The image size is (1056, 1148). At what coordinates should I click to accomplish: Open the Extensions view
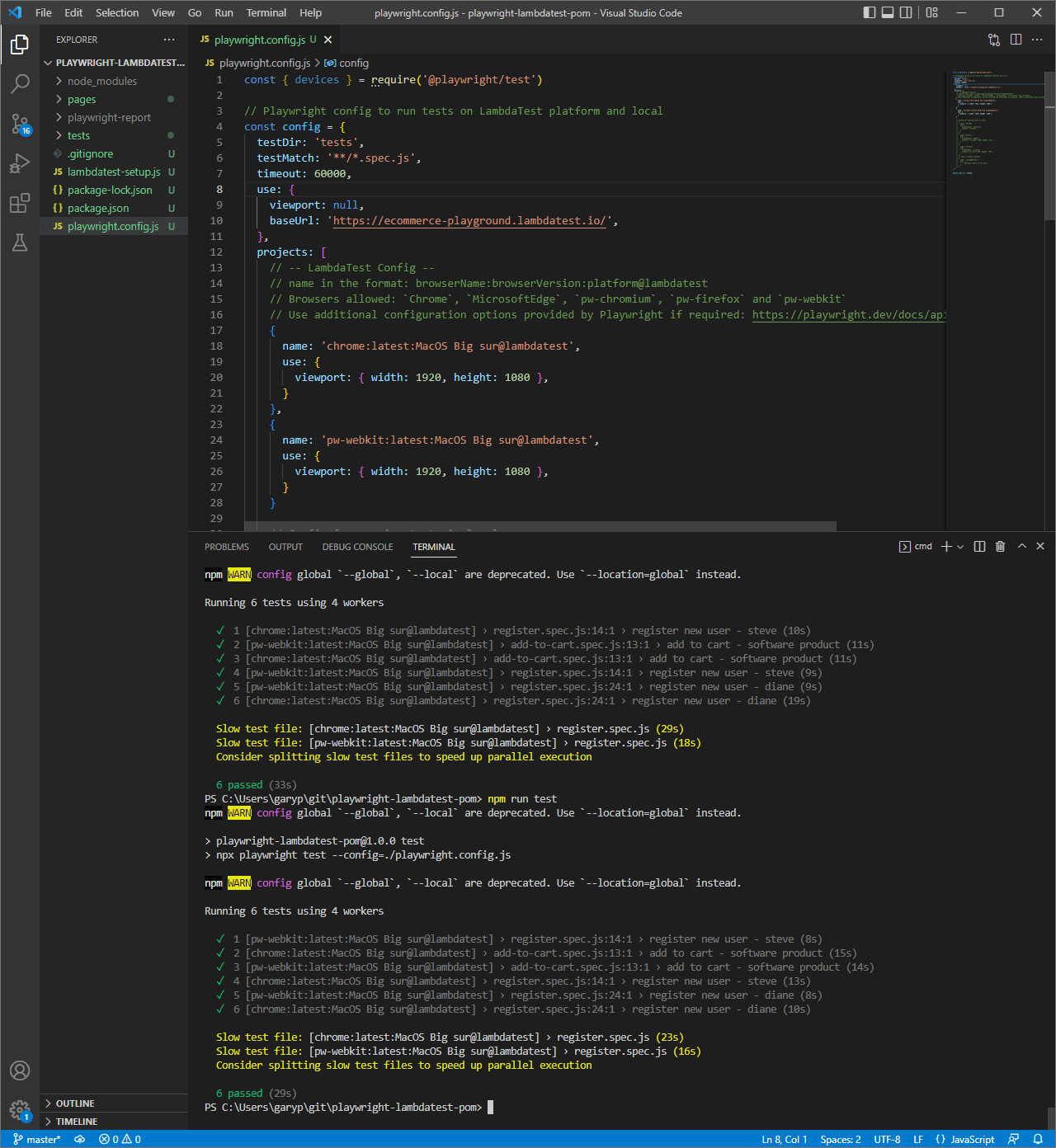pos(20,203)
